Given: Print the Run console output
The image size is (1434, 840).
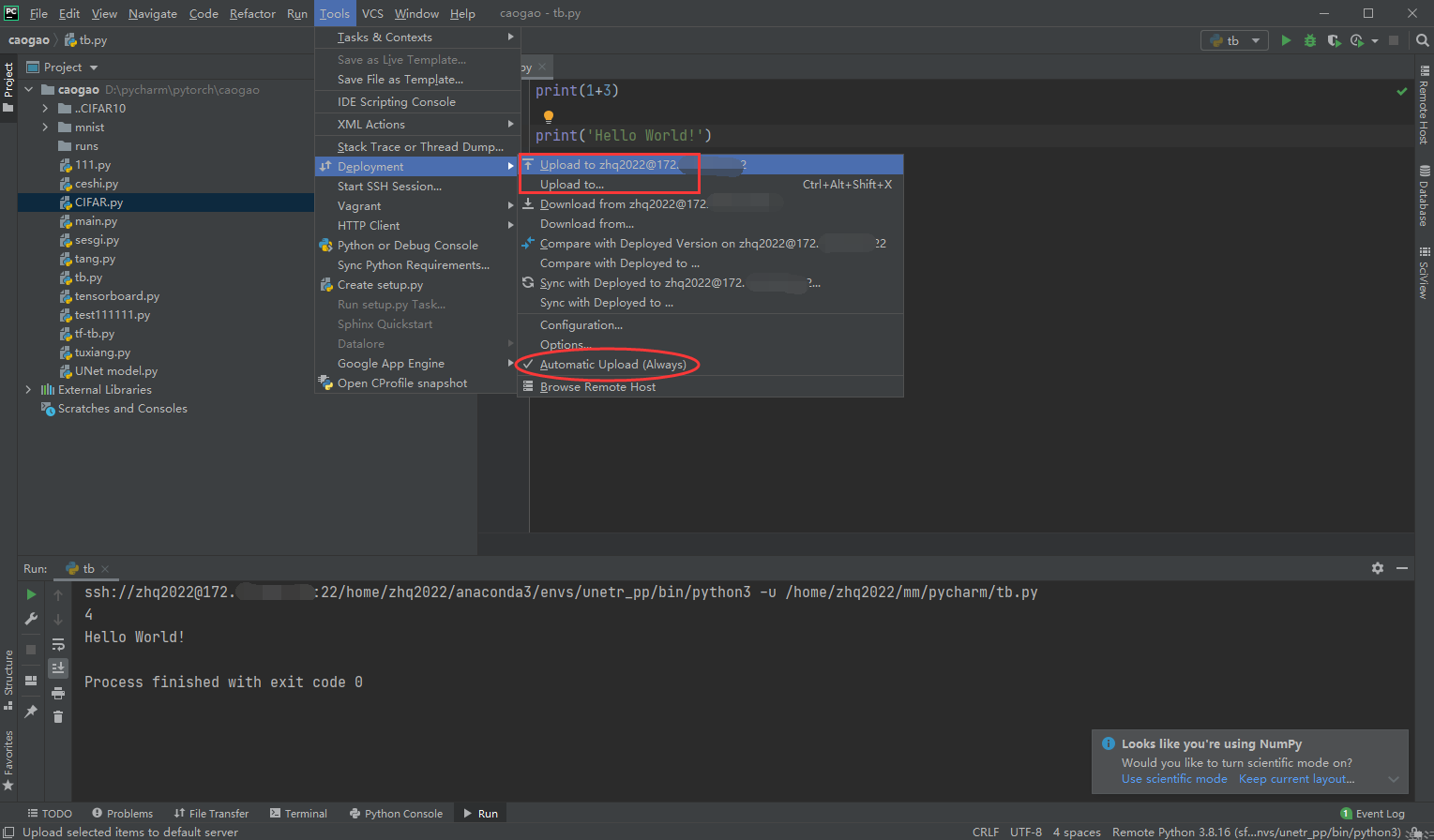Looking at the screenshot, I should (58, 693).
